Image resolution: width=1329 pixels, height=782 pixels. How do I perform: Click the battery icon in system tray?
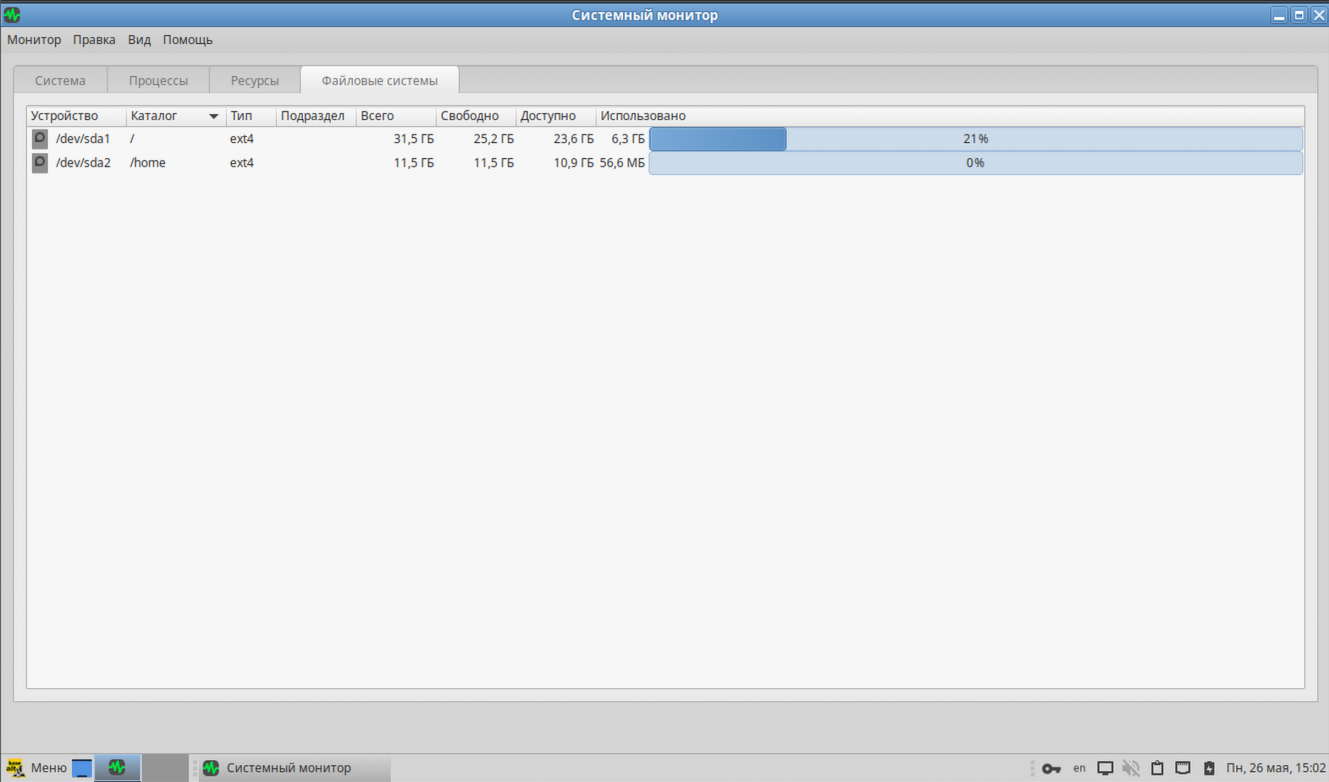pos(1209,768)
